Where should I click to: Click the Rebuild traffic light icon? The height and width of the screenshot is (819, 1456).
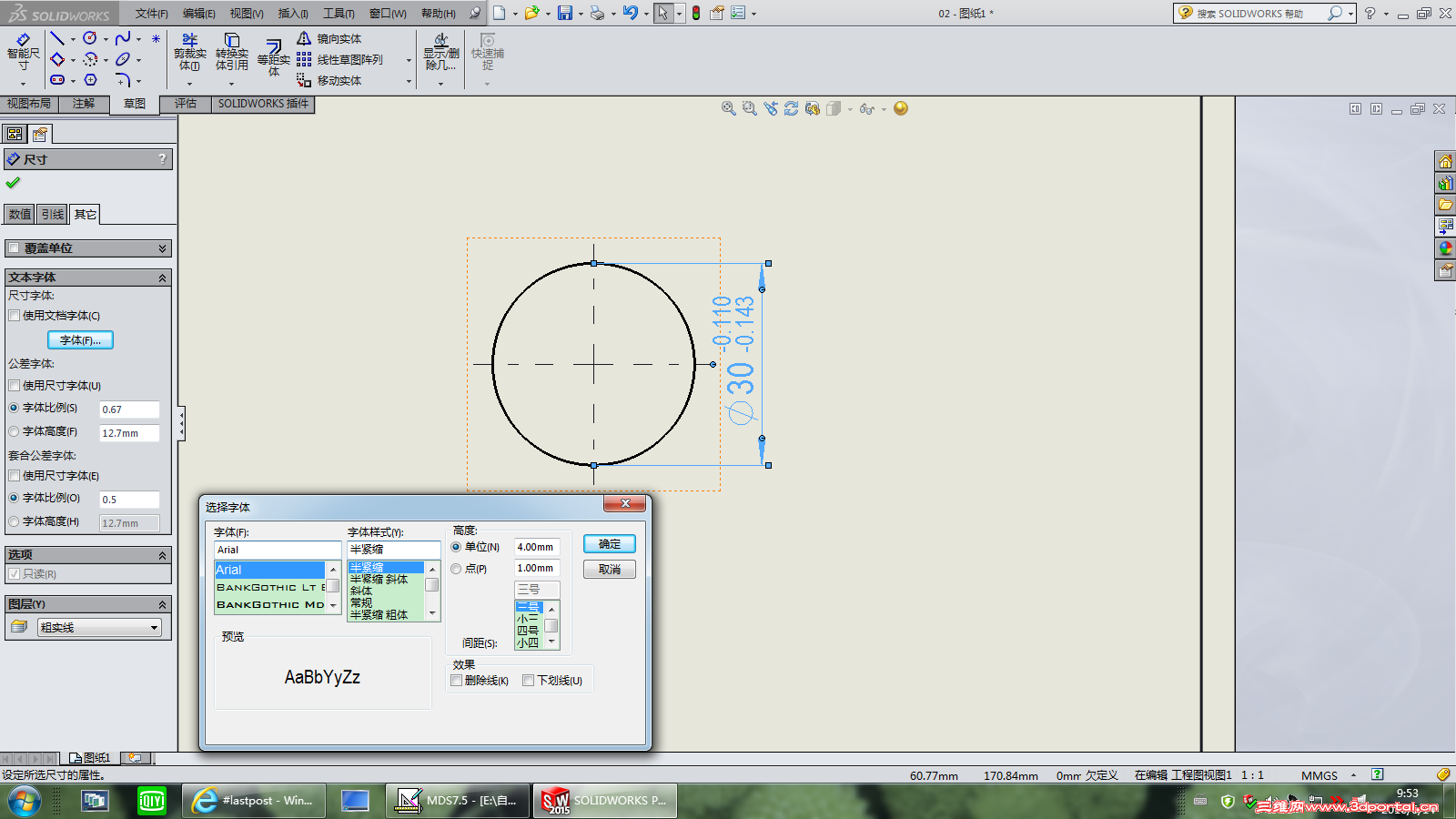point(696,13)
